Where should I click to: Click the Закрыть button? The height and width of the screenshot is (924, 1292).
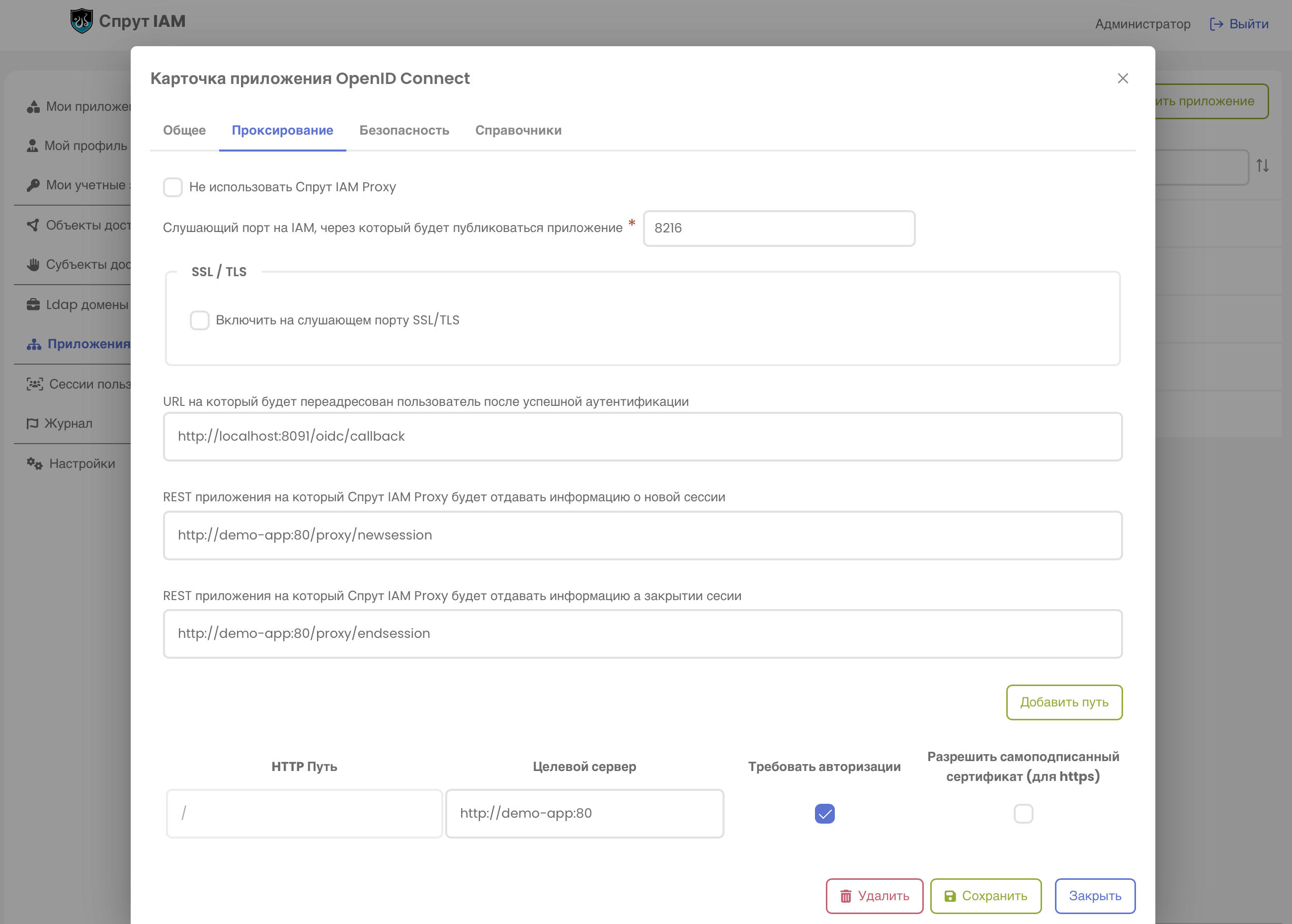[1095, 896]
